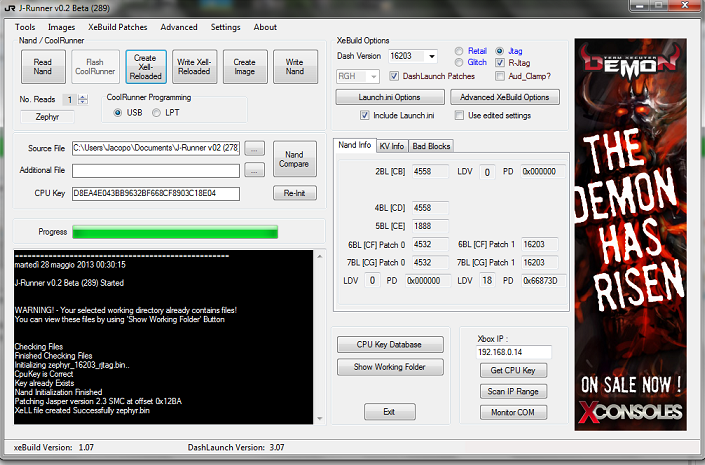Click the xeBuild Version status text
The image size is (705, 465).
point(54,447)
